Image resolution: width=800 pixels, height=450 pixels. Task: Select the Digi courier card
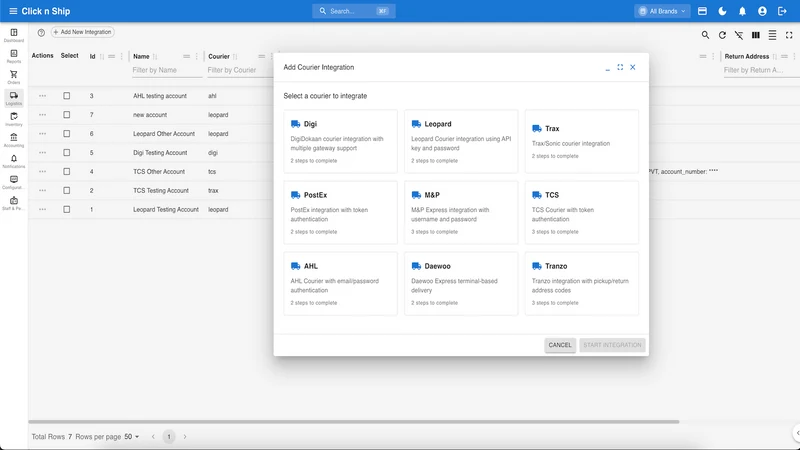tap(340, 141)
